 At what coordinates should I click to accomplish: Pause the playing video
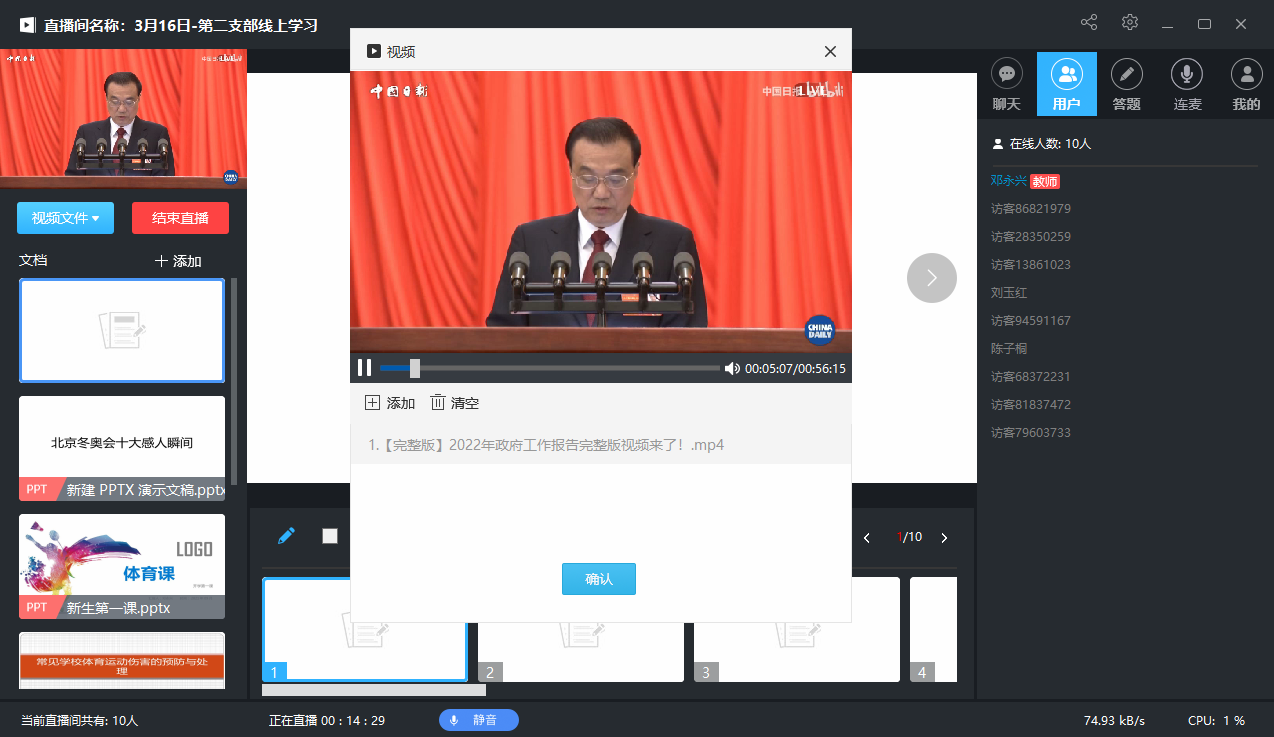click(x=365, y=368)
